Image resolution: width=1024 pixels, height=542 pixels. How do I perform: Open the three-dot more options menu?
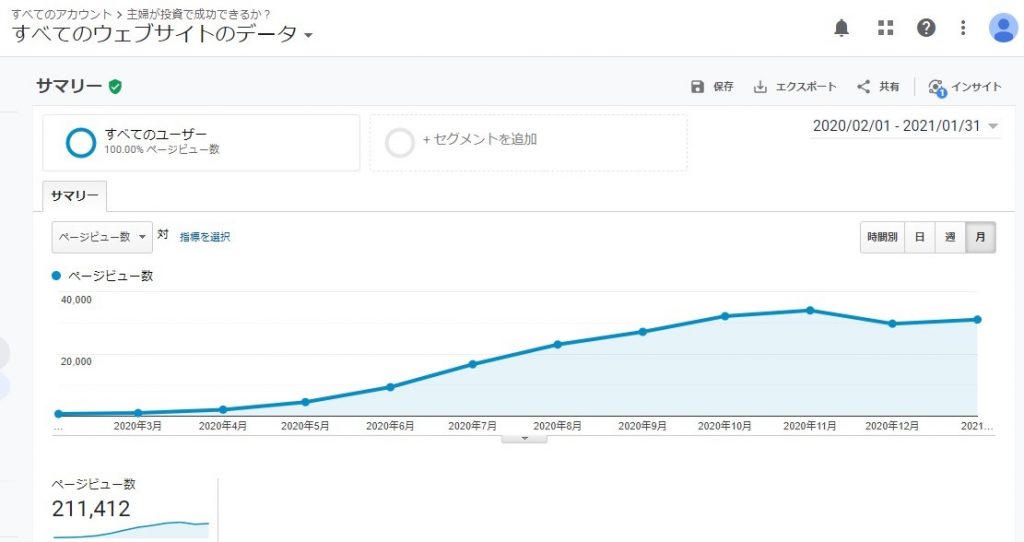pos(963,27)
